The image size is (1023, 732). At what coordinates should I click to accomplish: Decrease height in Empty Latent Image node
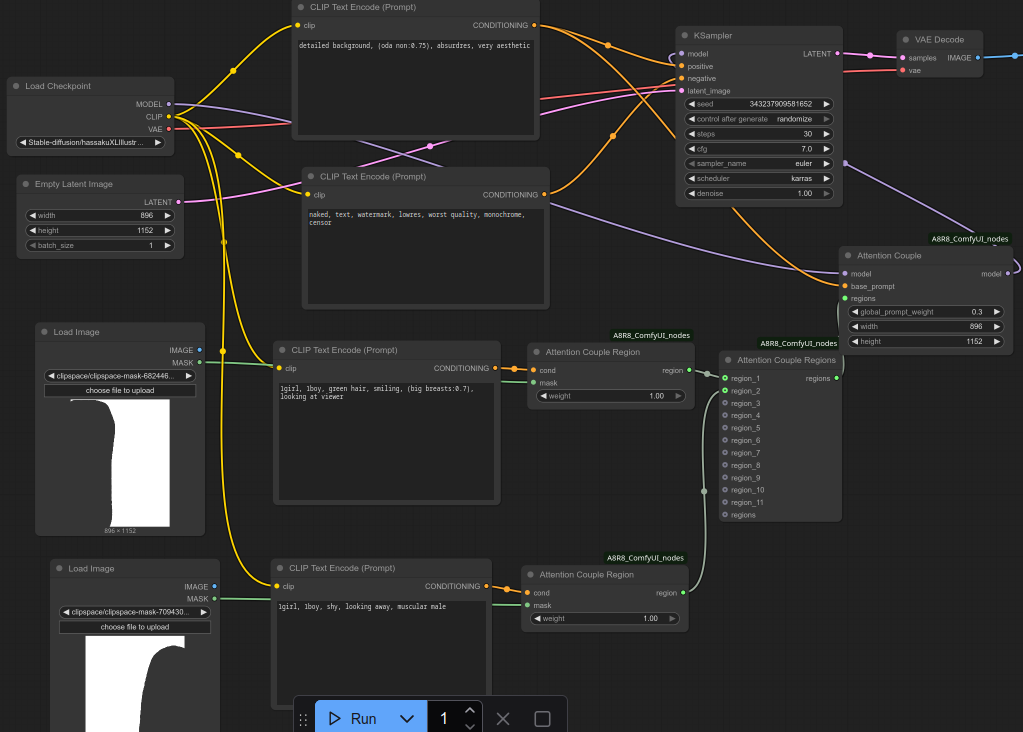(33, 230)
